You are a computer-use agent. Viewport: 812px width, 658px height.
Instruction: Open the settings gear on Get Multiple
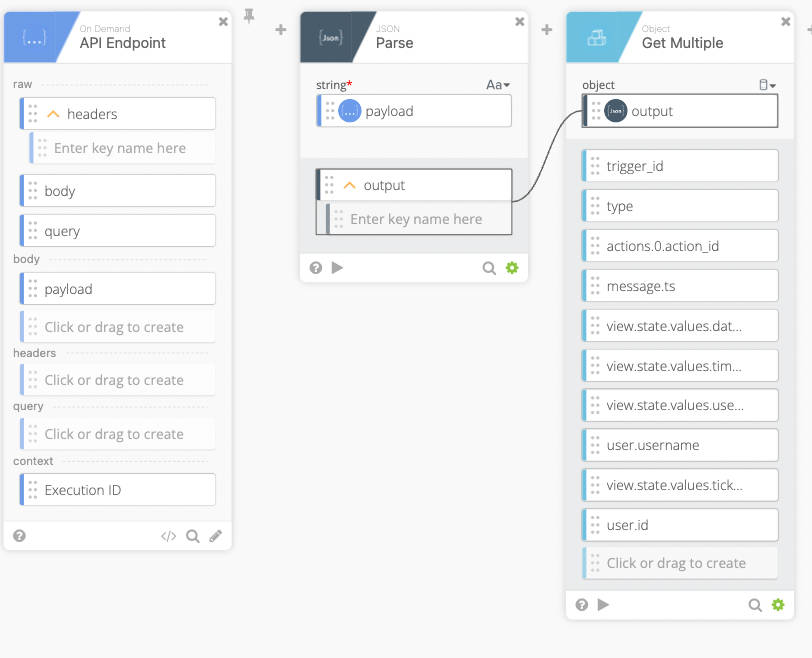click(778, 604)
